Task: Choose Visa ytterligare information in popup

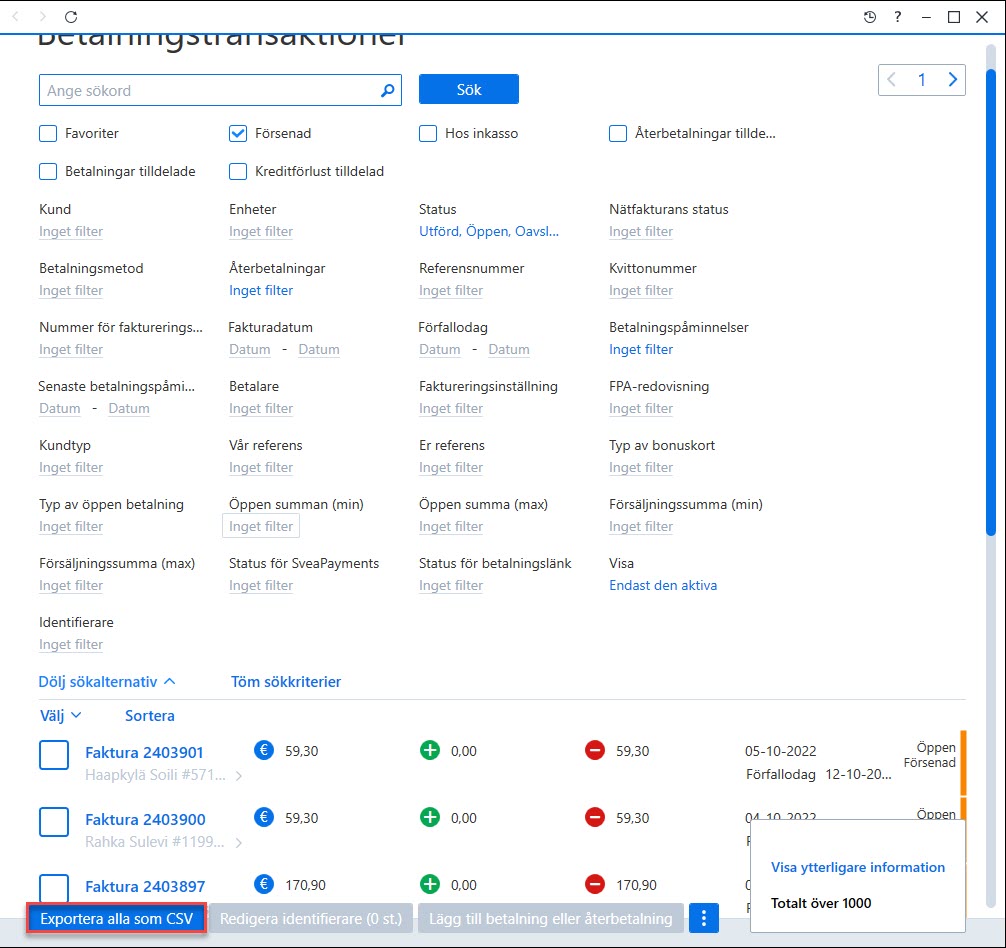Action: 858,867
